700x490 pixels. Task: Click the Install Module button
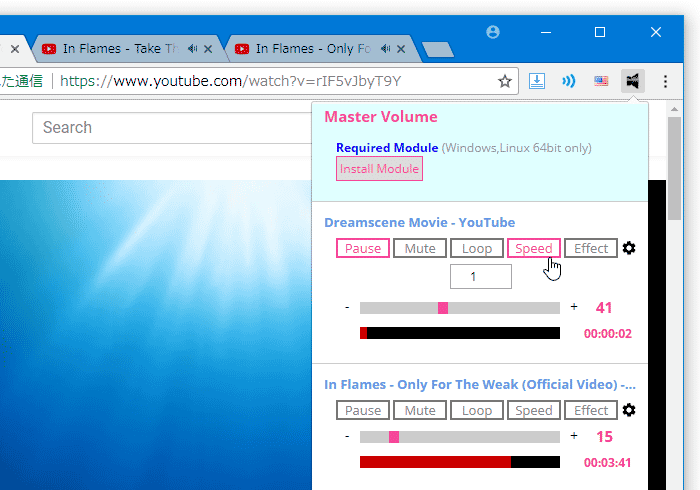point(379,169)
